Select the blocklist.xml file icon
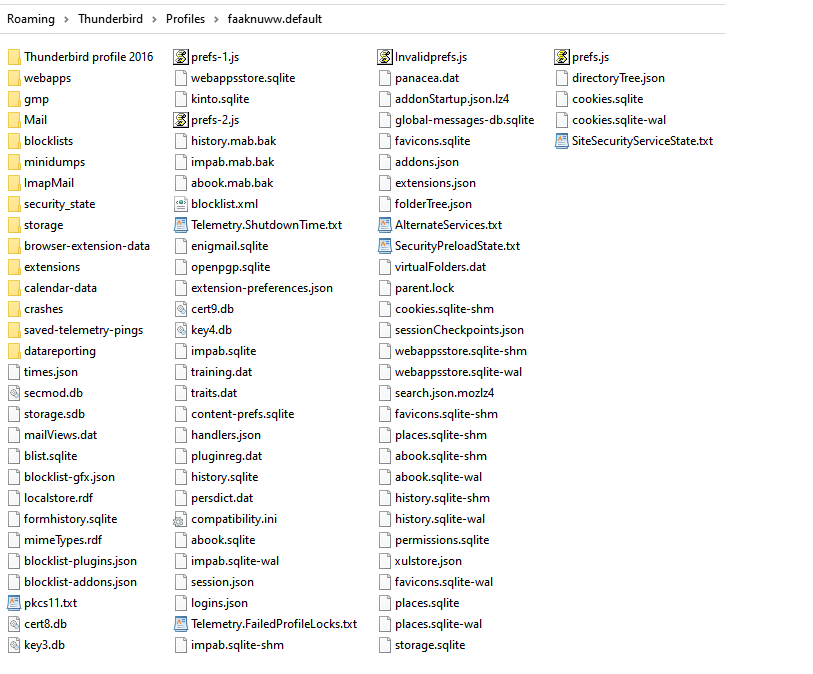 180,204
